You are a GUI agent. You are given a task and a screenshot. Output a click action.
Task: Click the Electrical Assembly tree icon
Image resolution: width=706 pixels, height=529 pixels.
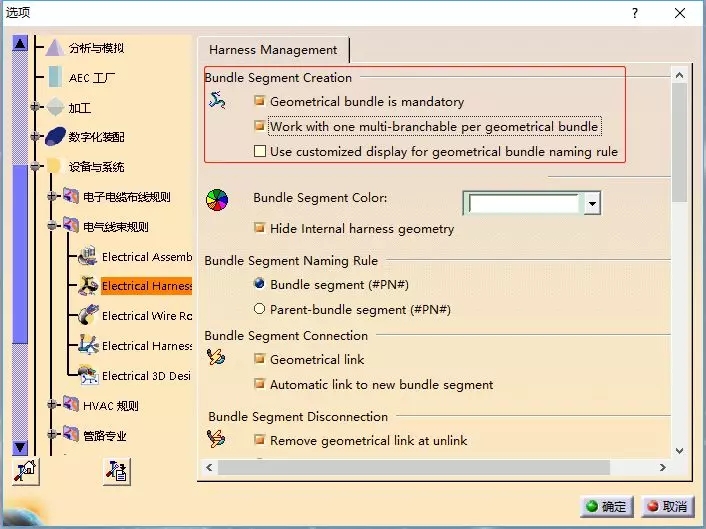[87, 256]
